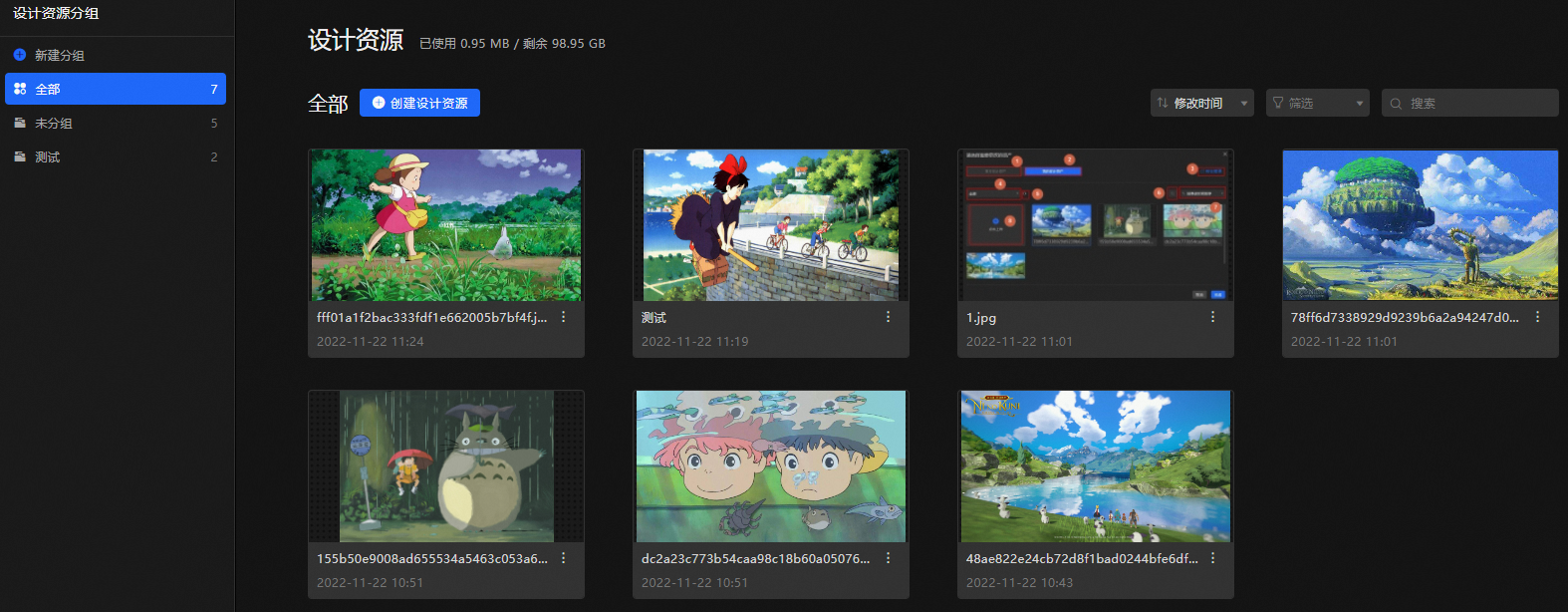Viewport: 1568px width, 612px height.
Task: Select the 全部 group in sidebar
Action: coord(116,89)
